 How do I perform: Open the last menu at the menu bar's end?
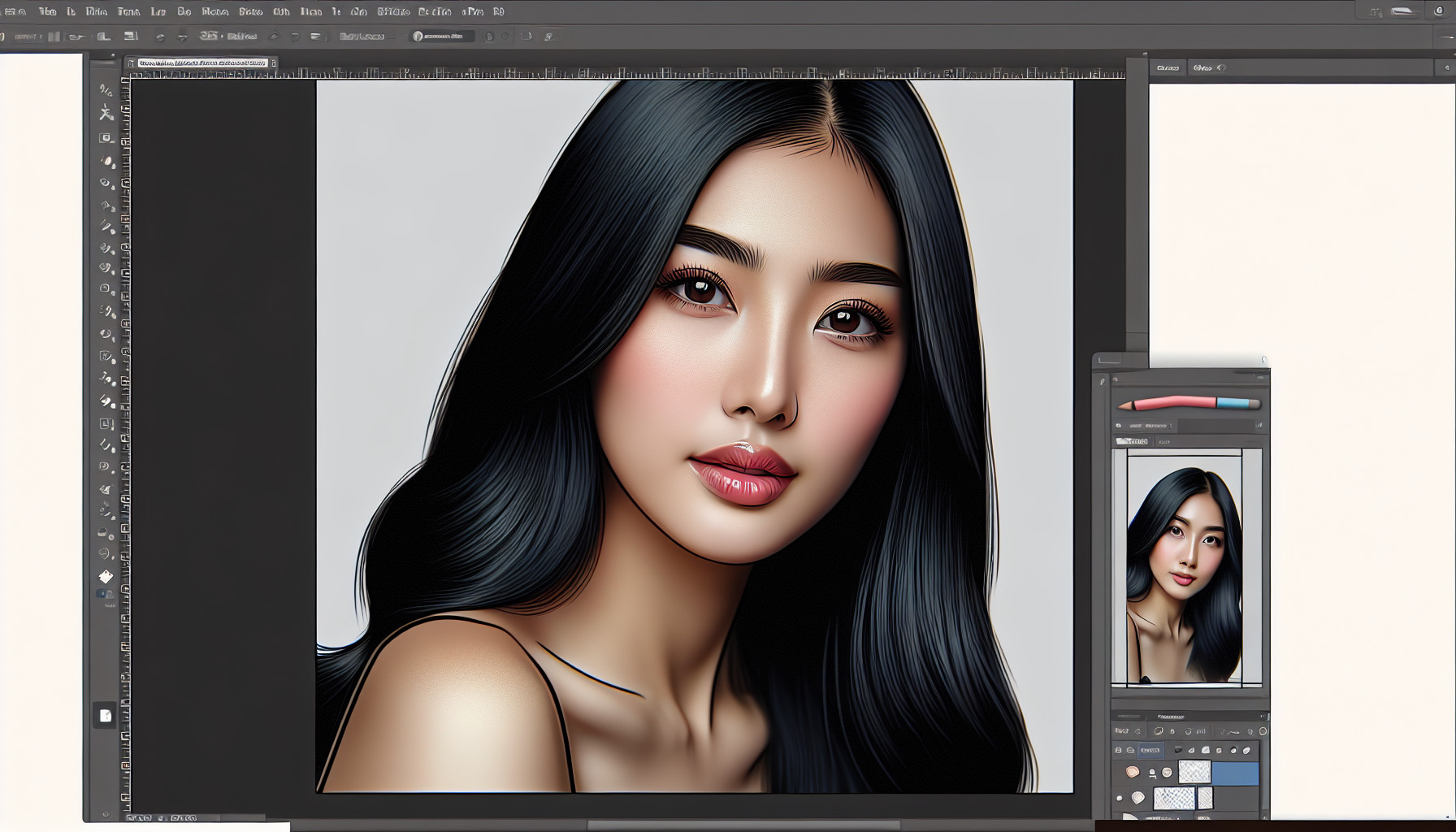click(498, 11)
